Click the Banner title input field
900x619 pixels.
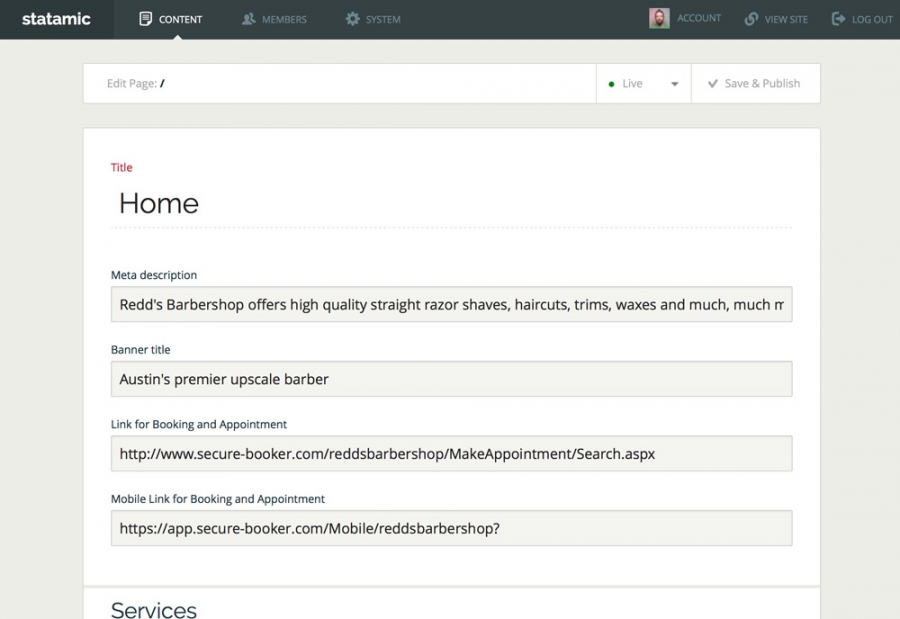click(x=451, y=379)
